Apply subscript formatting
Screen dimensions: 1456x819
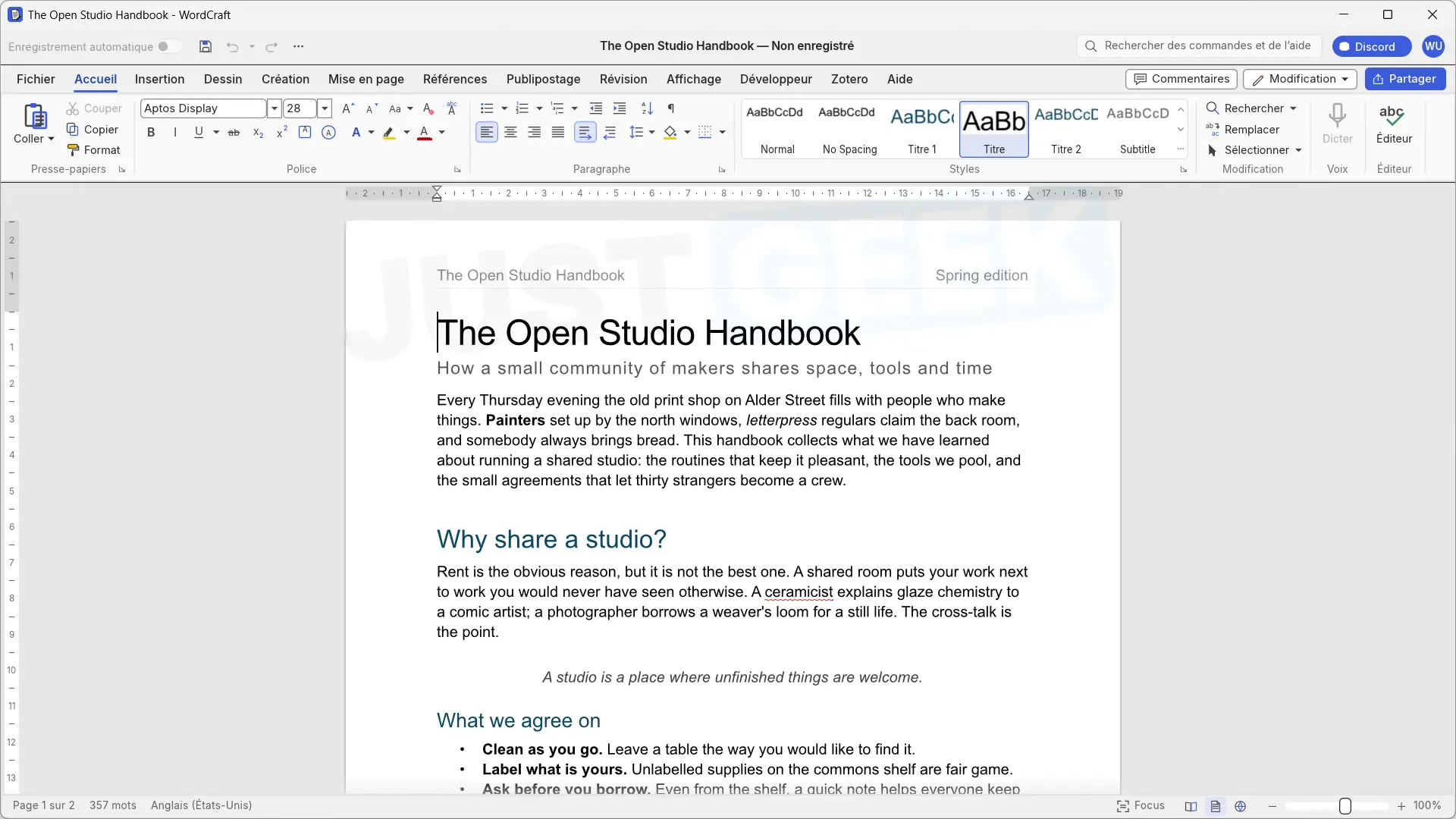pyautogui.click(x=258, y=133)
